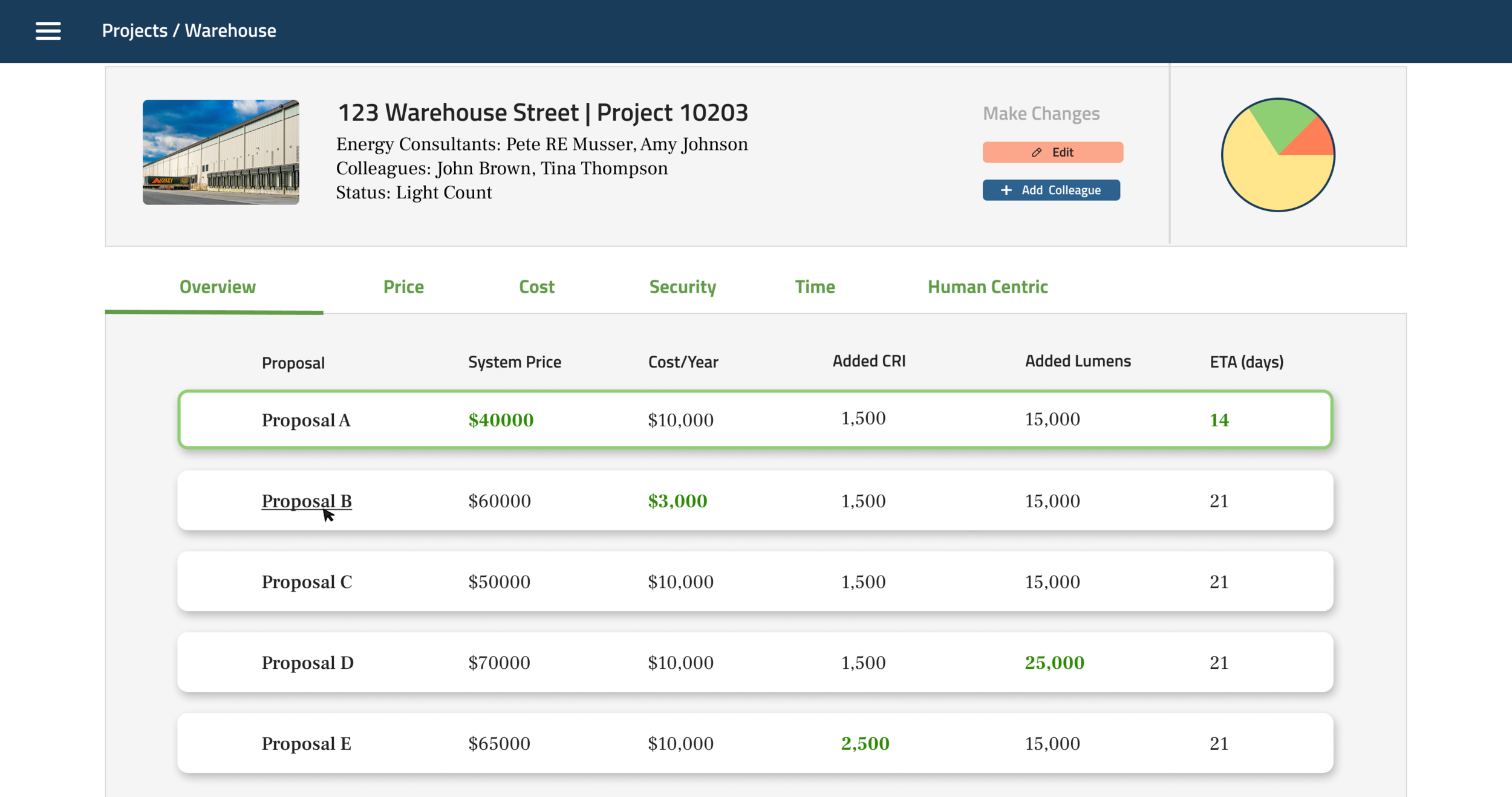The height and width of the screenshot is (797, 1512).
Task: Switch to the Time tab
Action: (x=815, y=287)
